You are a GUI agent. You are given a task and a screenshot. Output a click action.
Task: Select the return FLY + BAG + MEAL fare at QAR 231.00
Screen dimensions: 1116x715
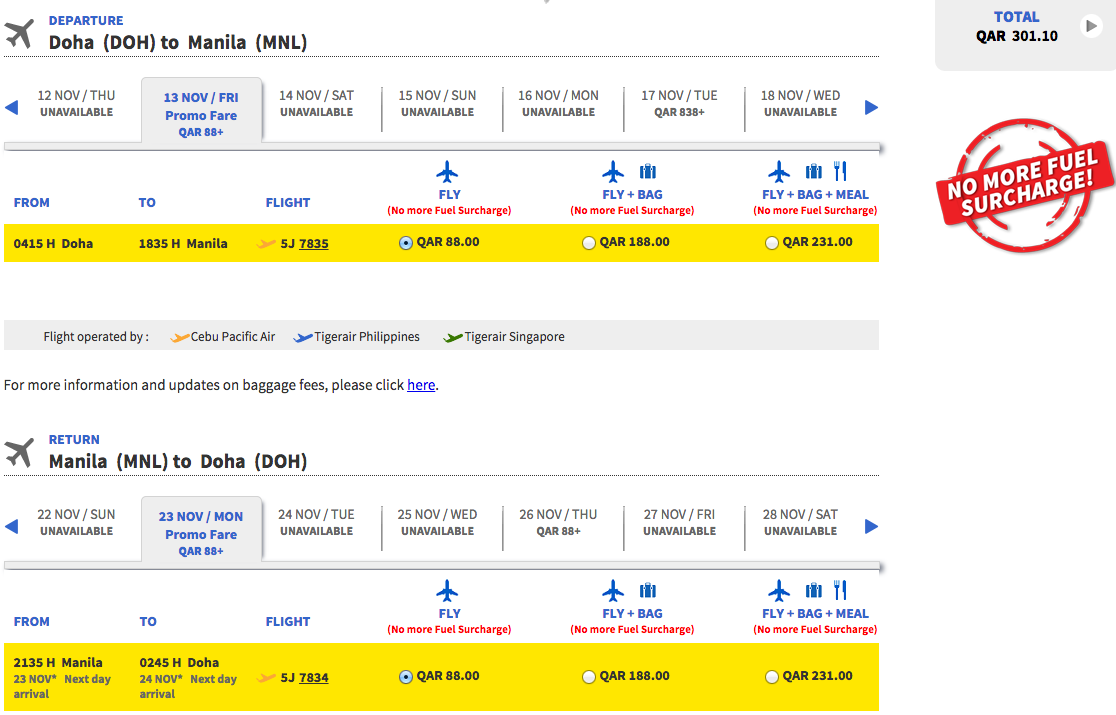[x=772, y=677]
